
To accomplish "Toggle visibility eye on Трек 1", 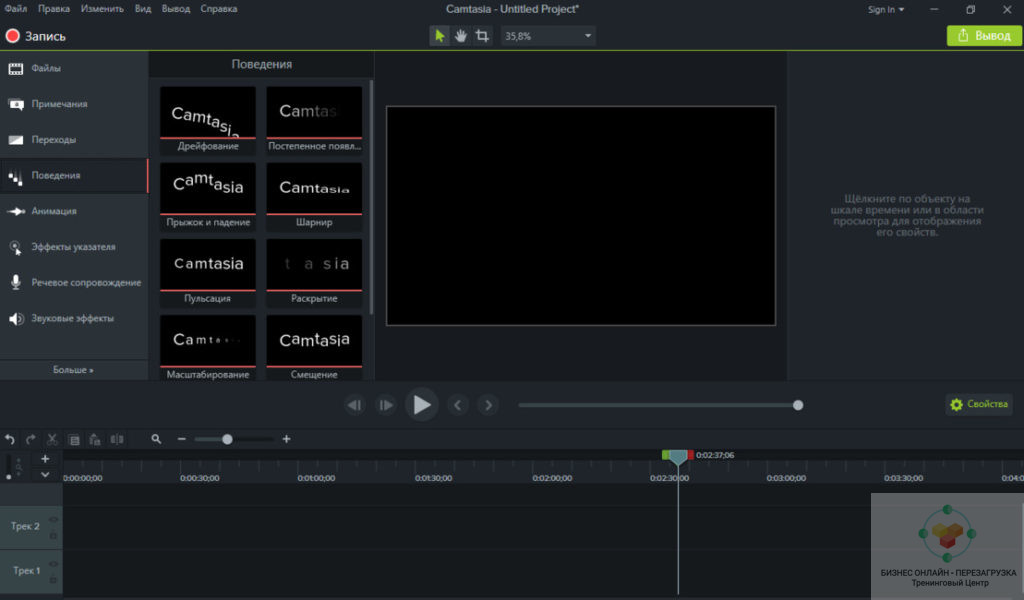I will (x=53, y=565).
